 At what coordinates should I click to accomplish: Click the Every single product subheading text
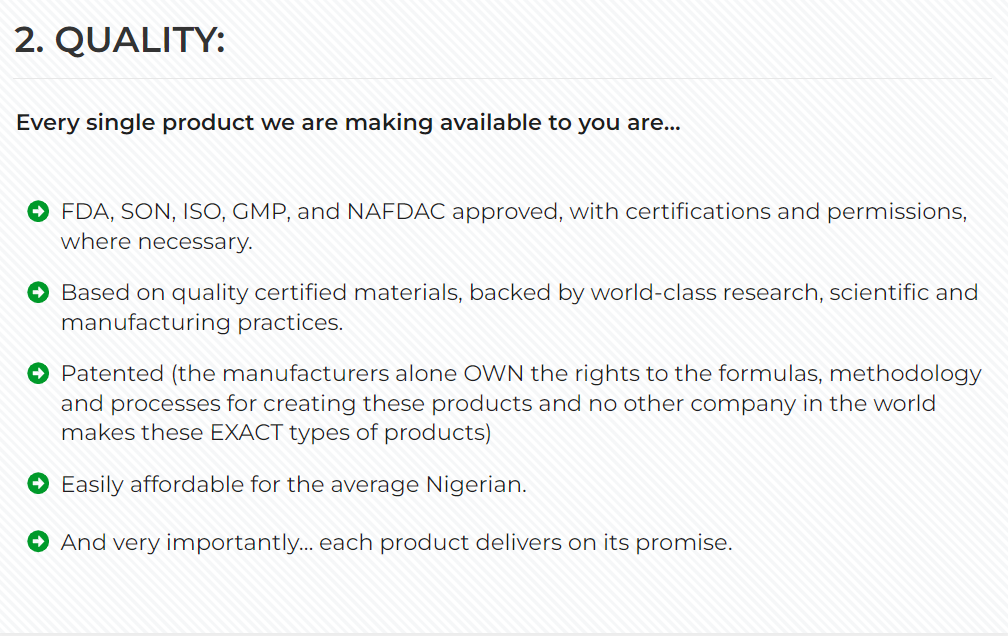point(348,124)
